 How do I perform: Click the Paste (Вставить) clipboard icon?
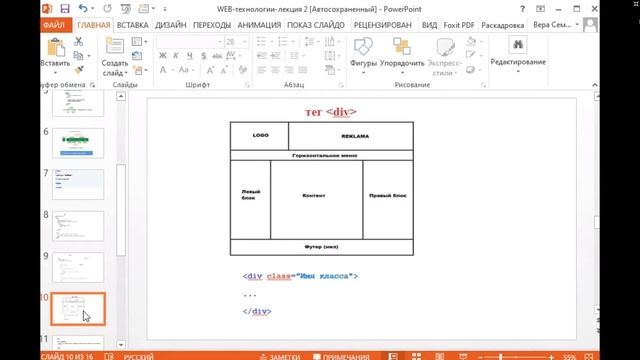tap(56, 48)
